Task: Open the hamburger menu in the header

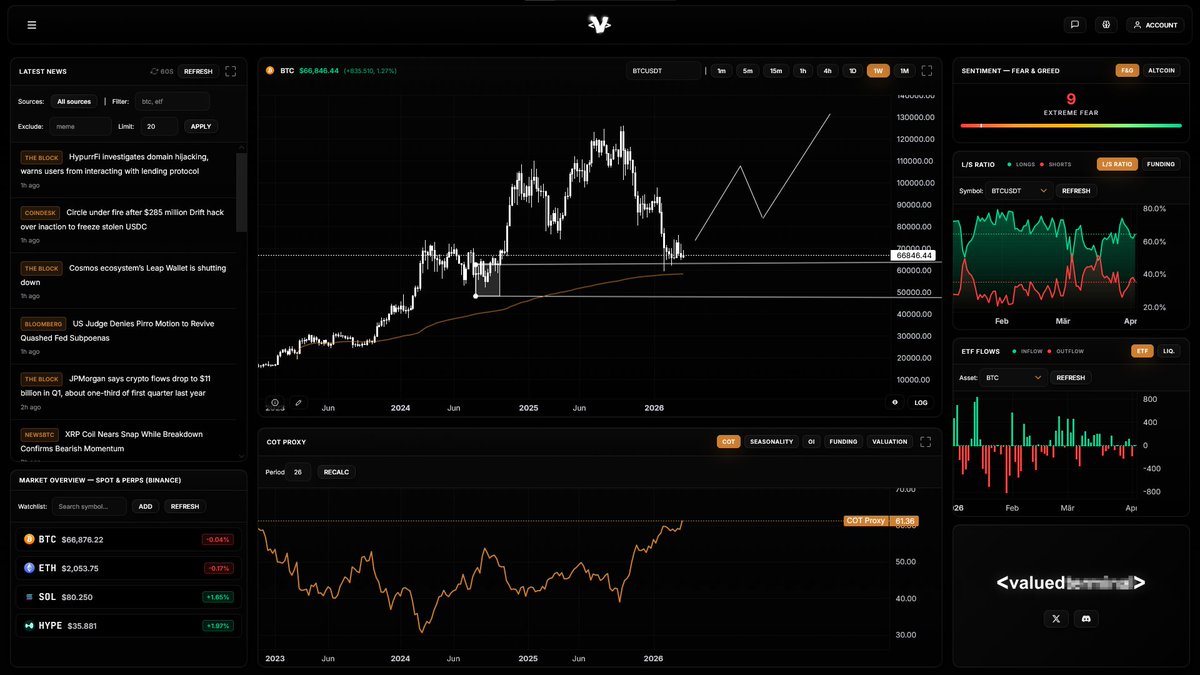Action: pyautogui.click(x=32, y=25)
